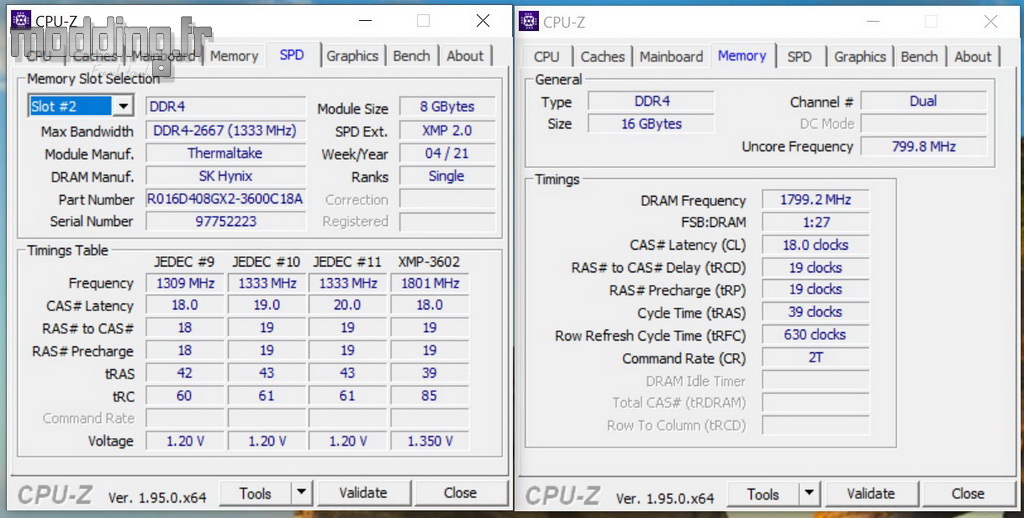Maximize the left CPU-Z window
Screen dimensions: 1024x518
point(423,21)
